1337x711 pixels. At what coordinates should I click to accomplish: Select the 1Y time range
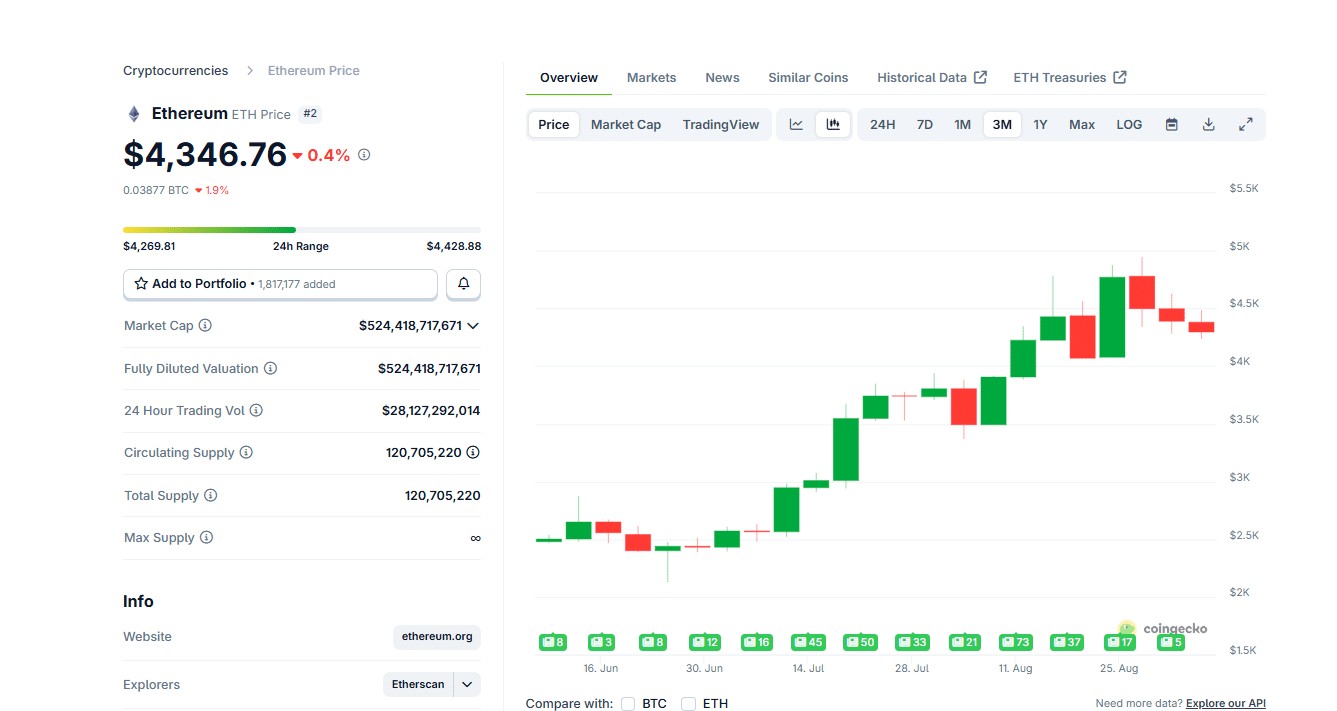click(1040, 125)
